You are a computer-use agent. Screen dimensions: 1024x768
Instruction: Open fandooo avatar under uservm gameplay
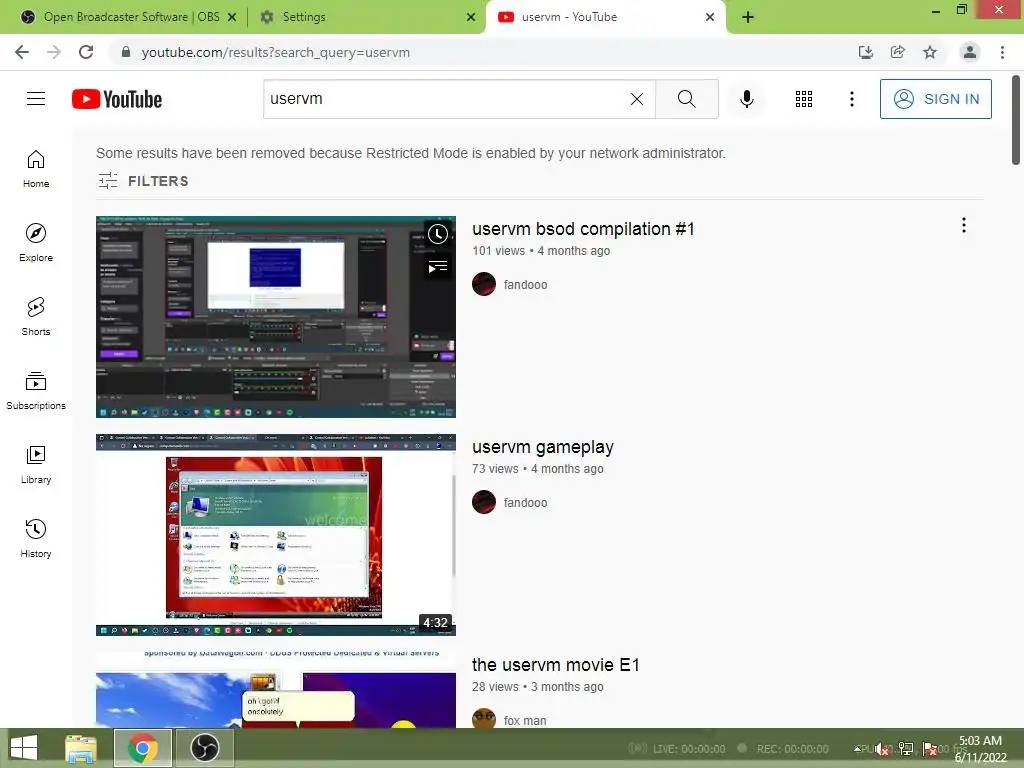coord(484,502)
